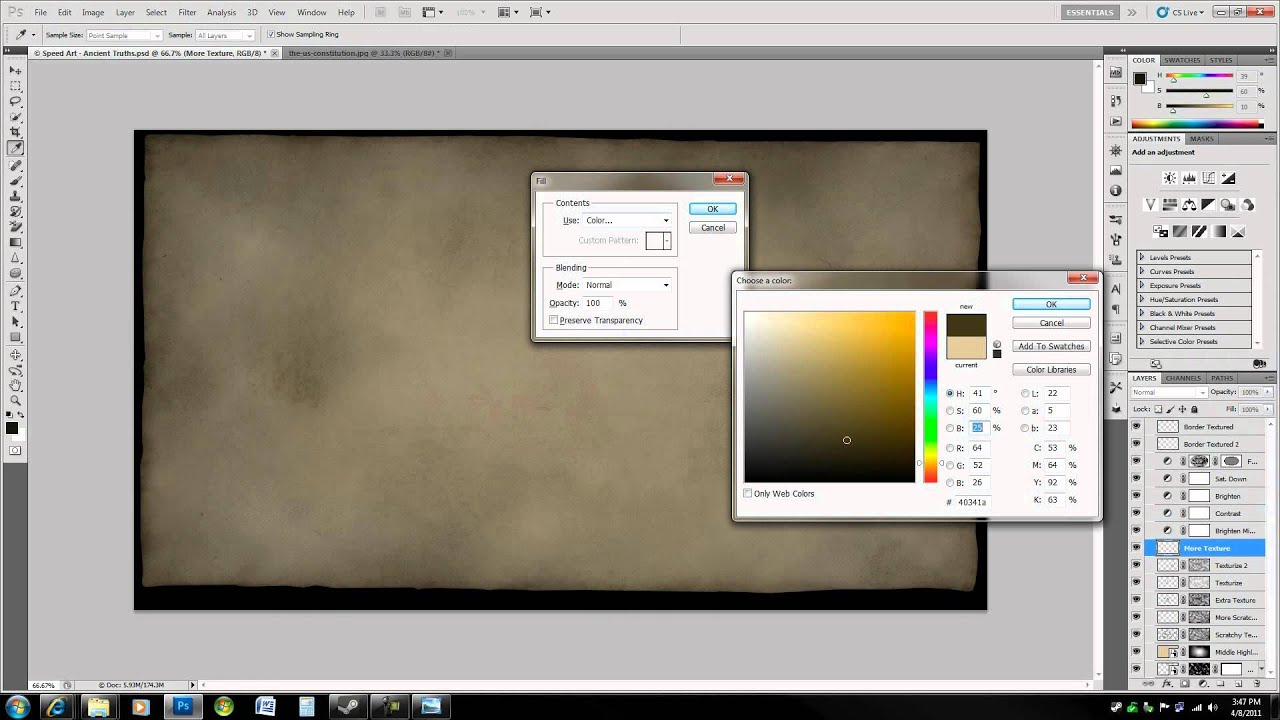Hide the More Texture layer
Viewport: 1280px width, 720px height.
pyautogui.click(x=1136, y=548)
